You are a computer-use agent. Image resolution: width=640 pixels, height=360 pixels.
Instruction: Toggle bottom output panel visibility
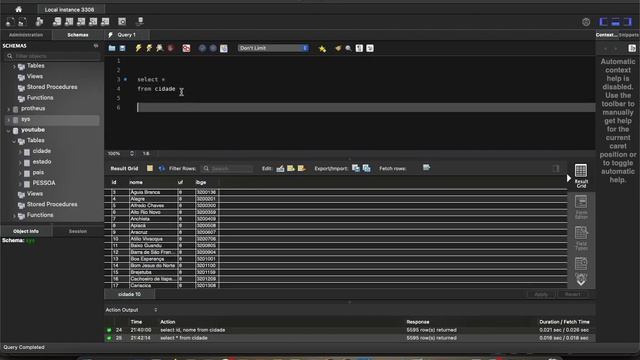(616, 22)
